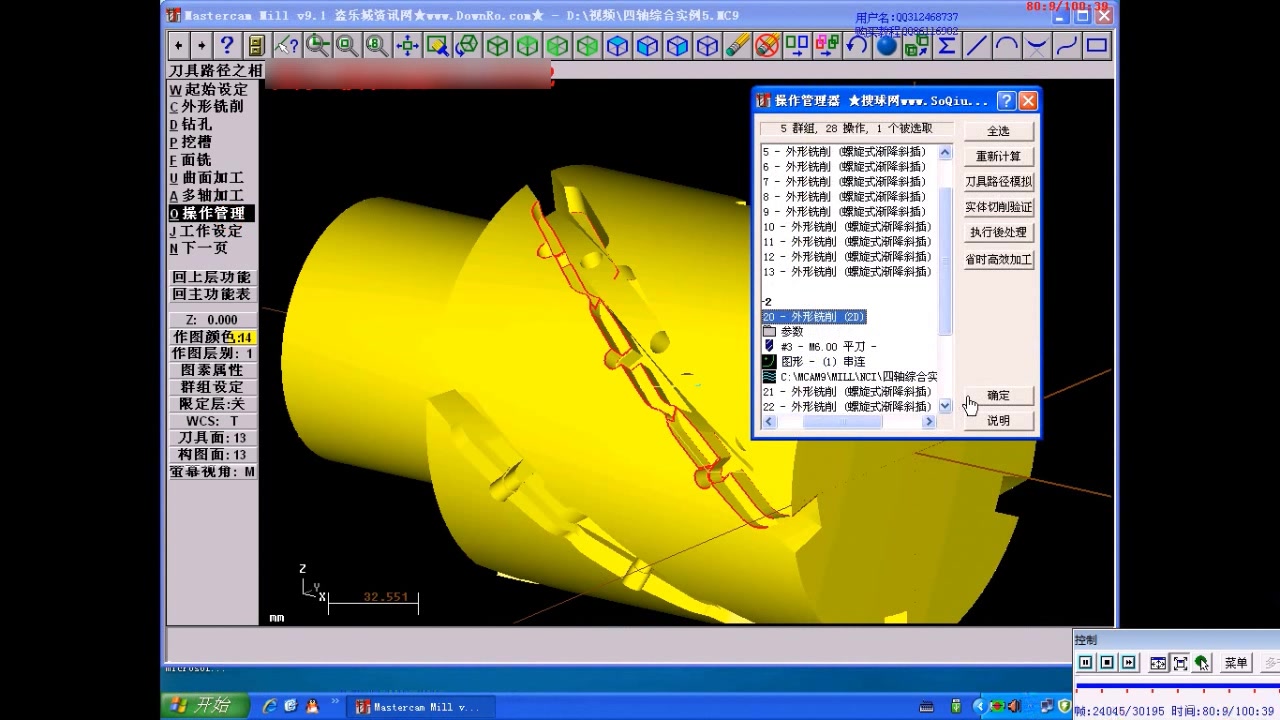Select the create arc tool icon
Screen dimensions: 1280x720
tap(1007, 45)
